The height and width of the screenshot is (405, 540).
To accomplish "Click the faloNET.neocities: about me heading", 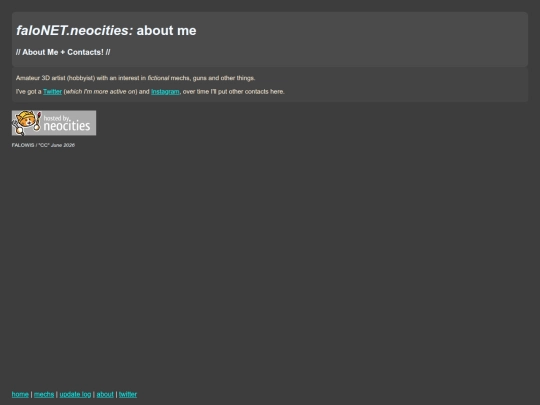I will click(106, 30).
